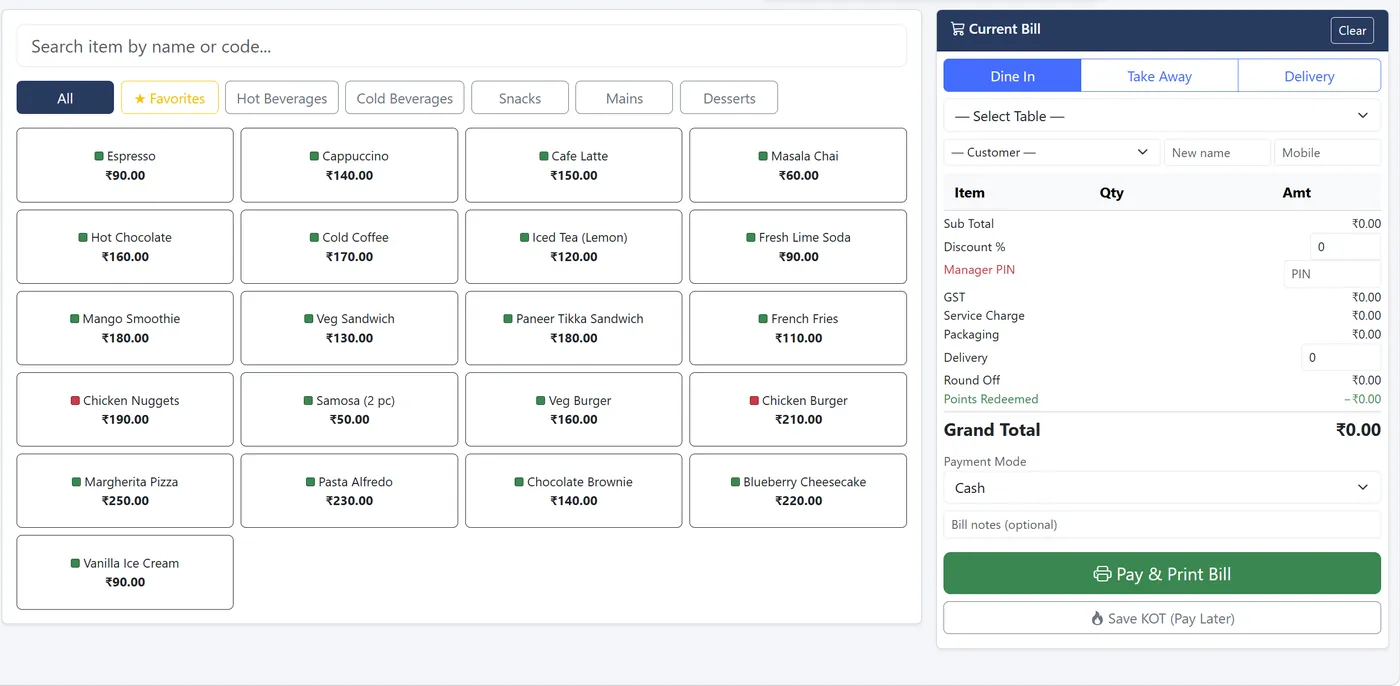The width and height of the screenshot is (1400, 686).
Task: Click flame icon on Save KOT
Action: (x=1097, y=619)
